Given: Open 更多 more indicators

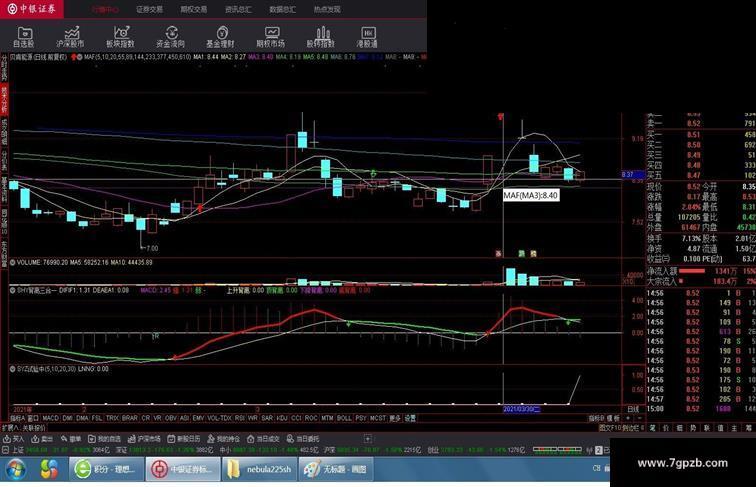Looking at the screenshot, I should (x=395, y=418).
